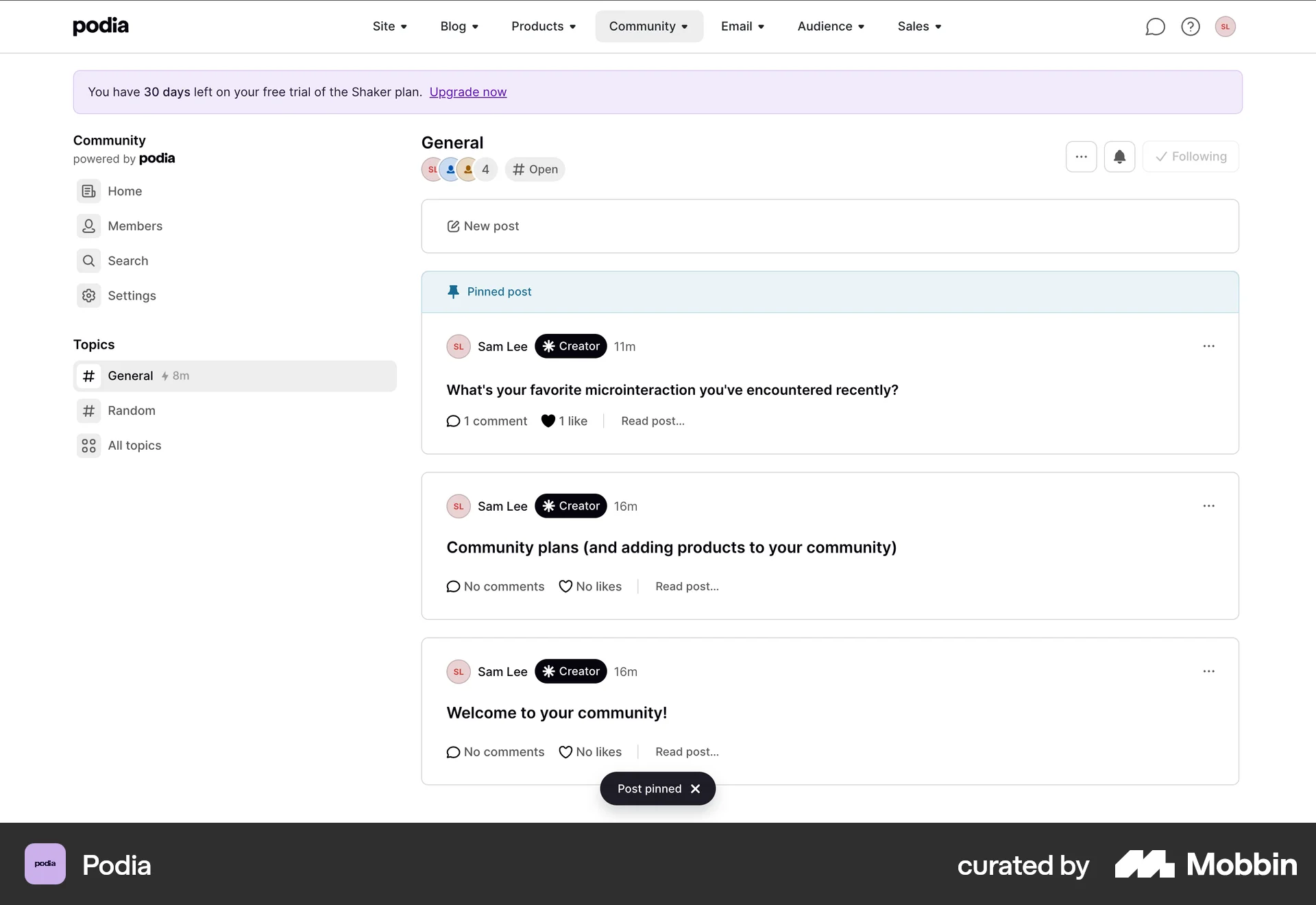The height and width of the screenshot is (905, 1316).
Task: Open the overflow menu on the pinned post
Action: 1208,346
